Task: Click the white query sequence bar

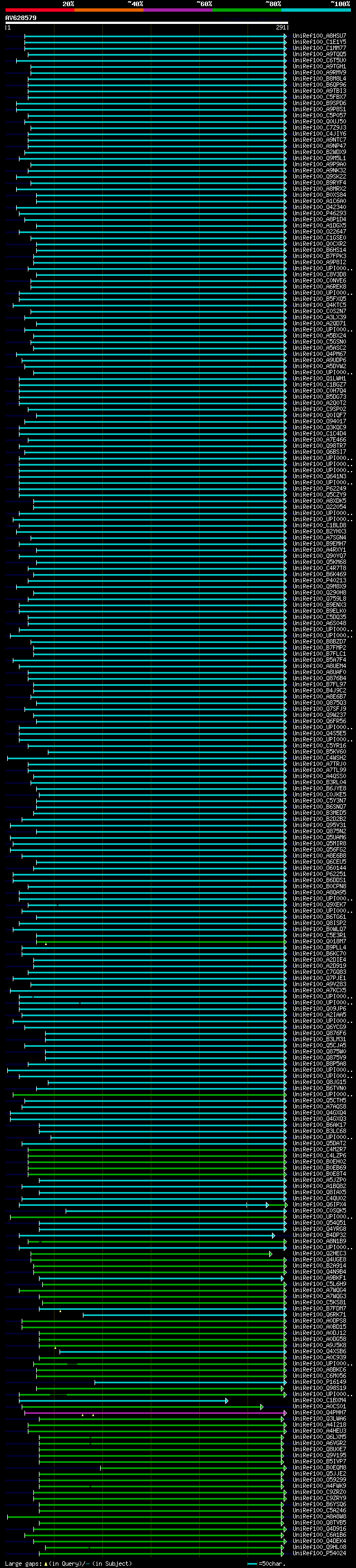Action: [x=146, y=22]
